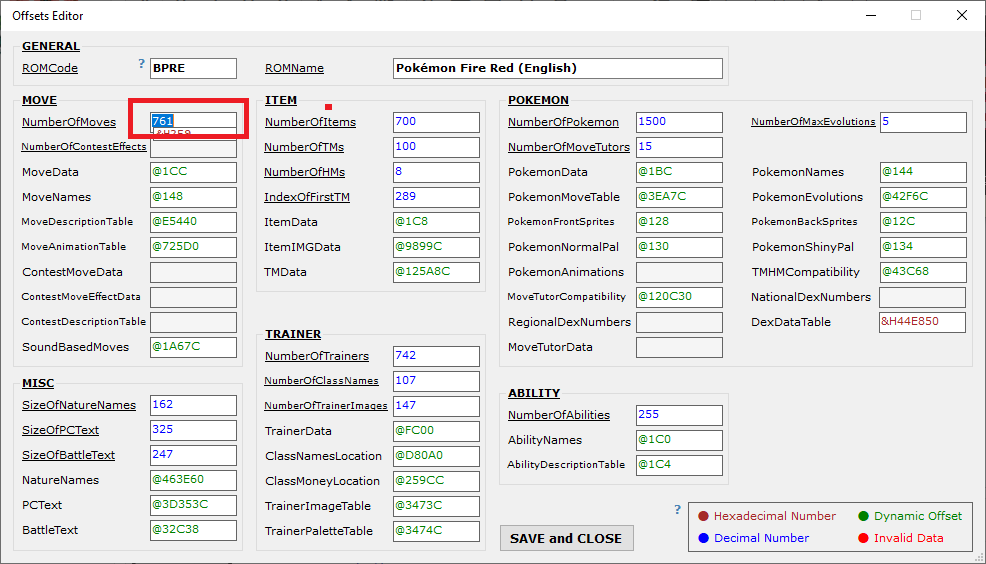Edit the NumberOfItems value field

tap(435, 122)
